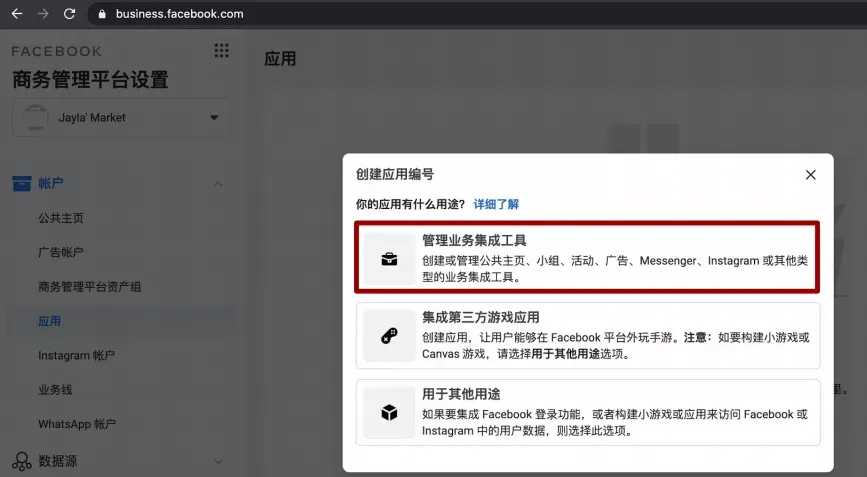Screen dimensions: 867x477
Task: Click the 数据源 section label
Action: 58,461
